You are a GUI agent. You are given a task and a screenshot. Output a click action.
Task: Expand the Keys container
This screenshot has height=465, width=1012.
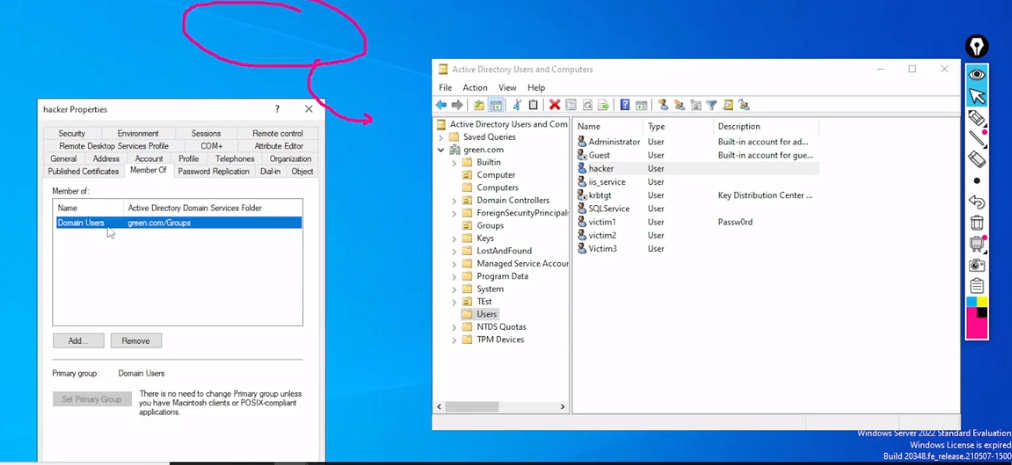pos(454,238)
